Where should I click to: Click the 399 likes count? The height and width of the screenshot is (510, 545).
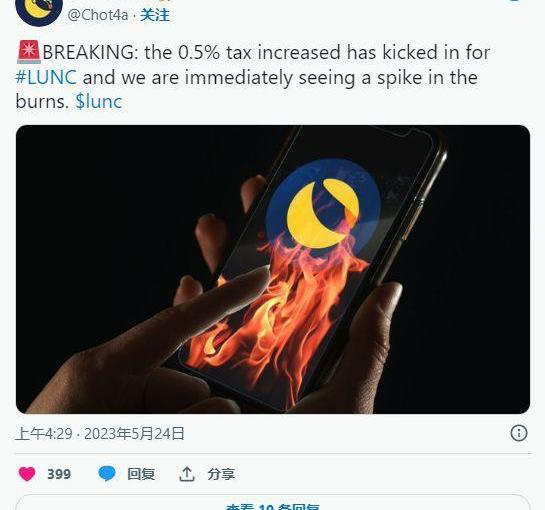(59, 474)
